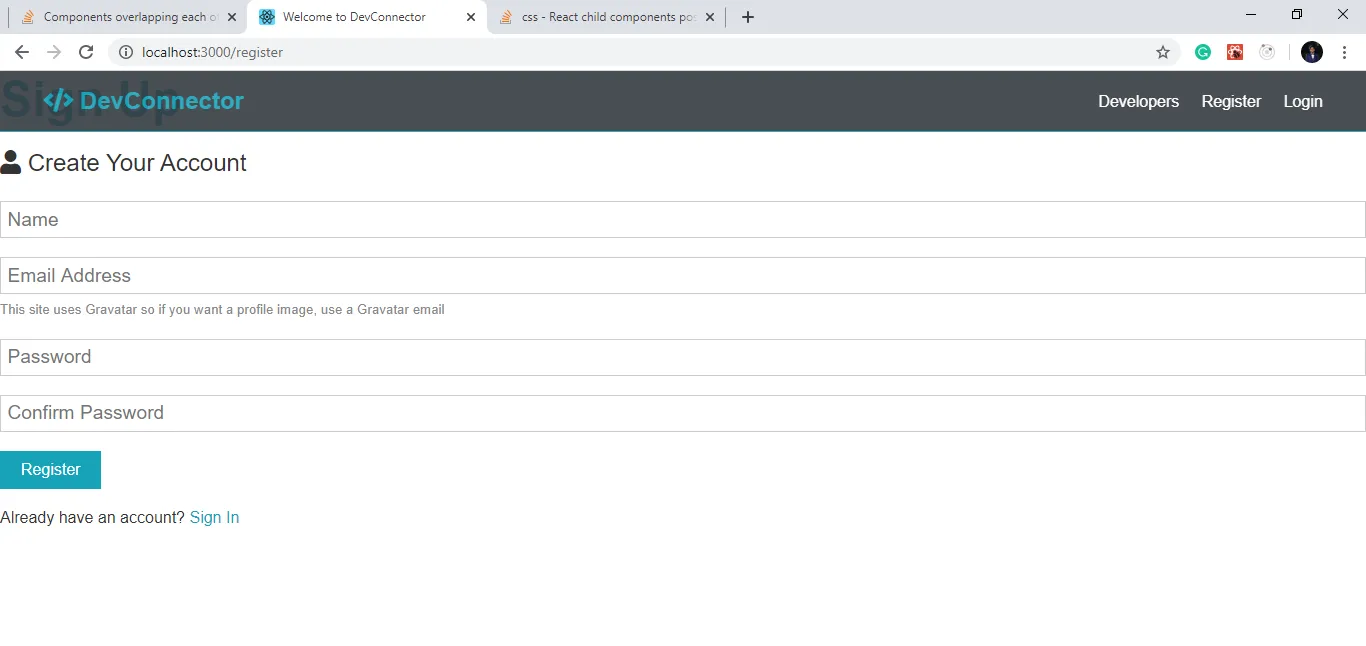Click the 'Already have an account?' text
The width and height of the screenshot is (1366, 646).
point(93,517)
